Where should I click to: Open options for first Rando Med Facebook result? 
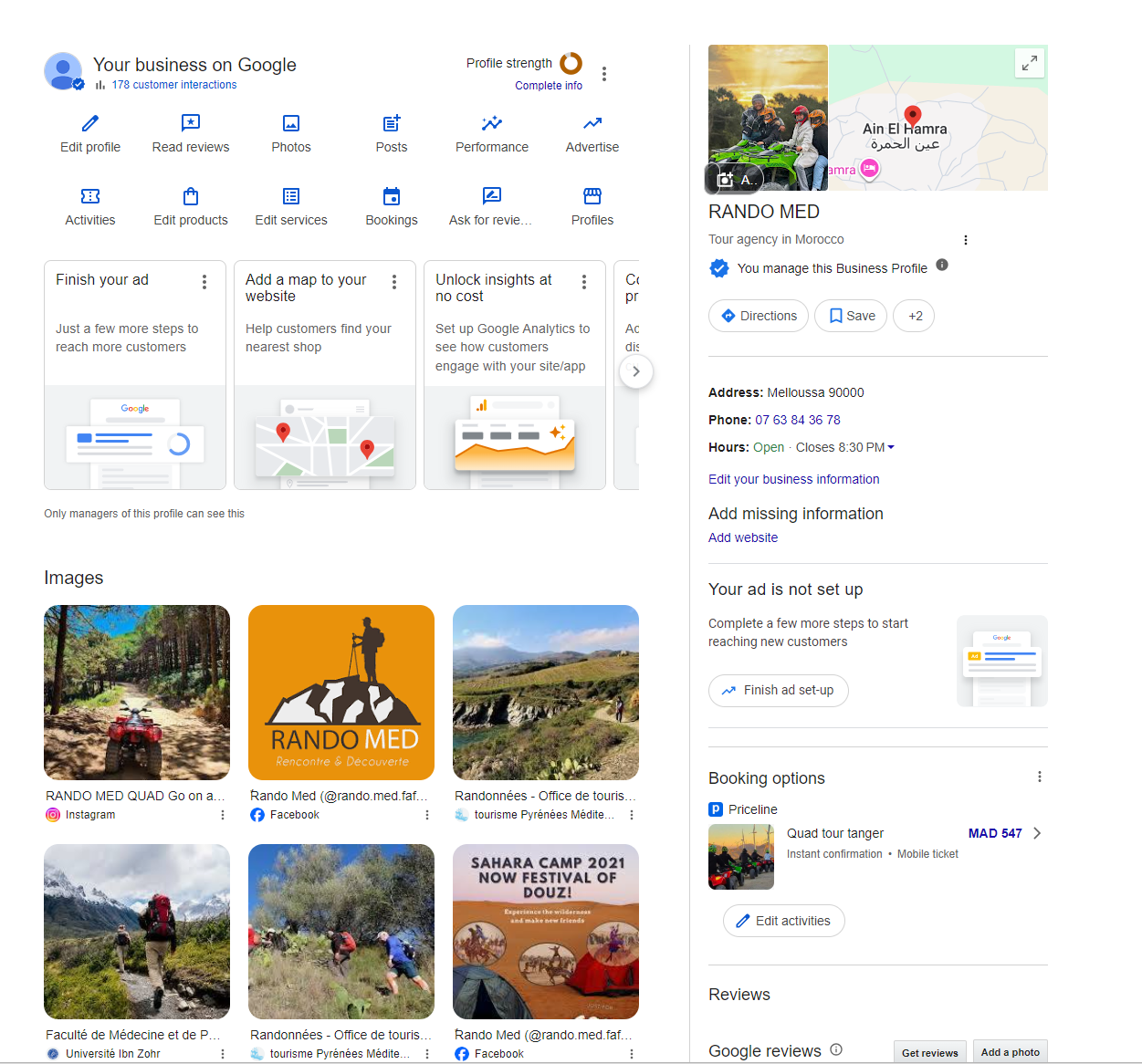427,815
